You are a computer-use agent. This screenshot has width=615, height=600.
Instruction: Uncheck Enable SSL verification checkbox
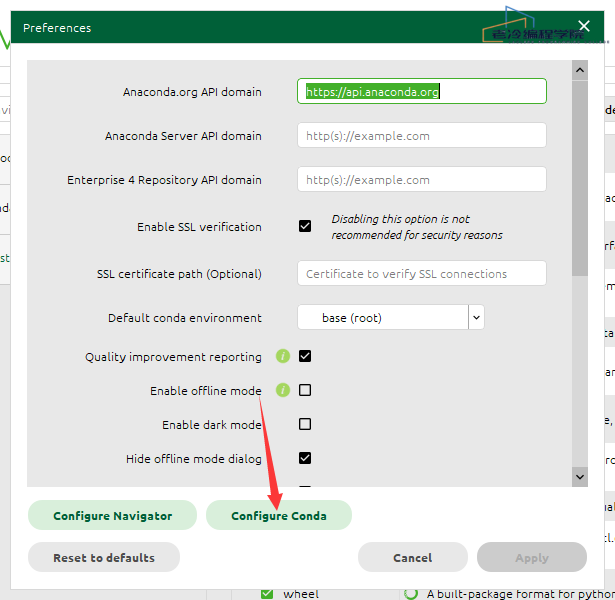305,226
